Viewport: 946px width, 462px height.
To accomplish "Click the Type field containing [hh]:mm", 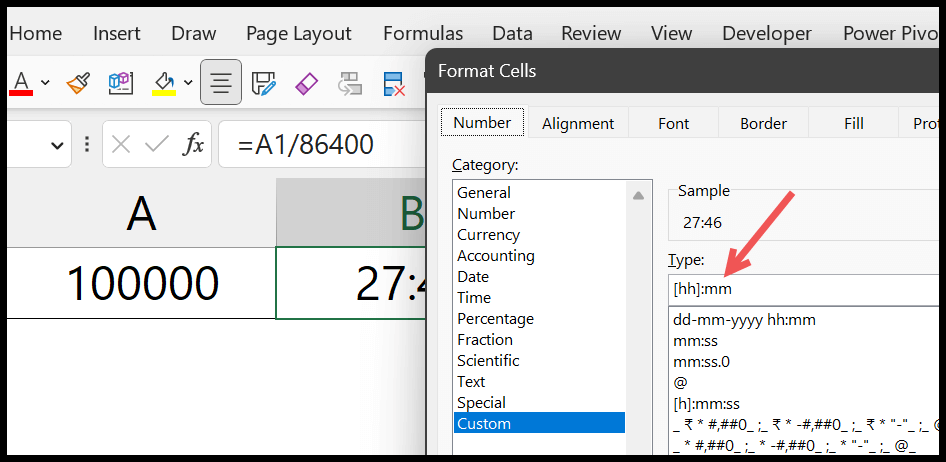I will coord(804,290).
